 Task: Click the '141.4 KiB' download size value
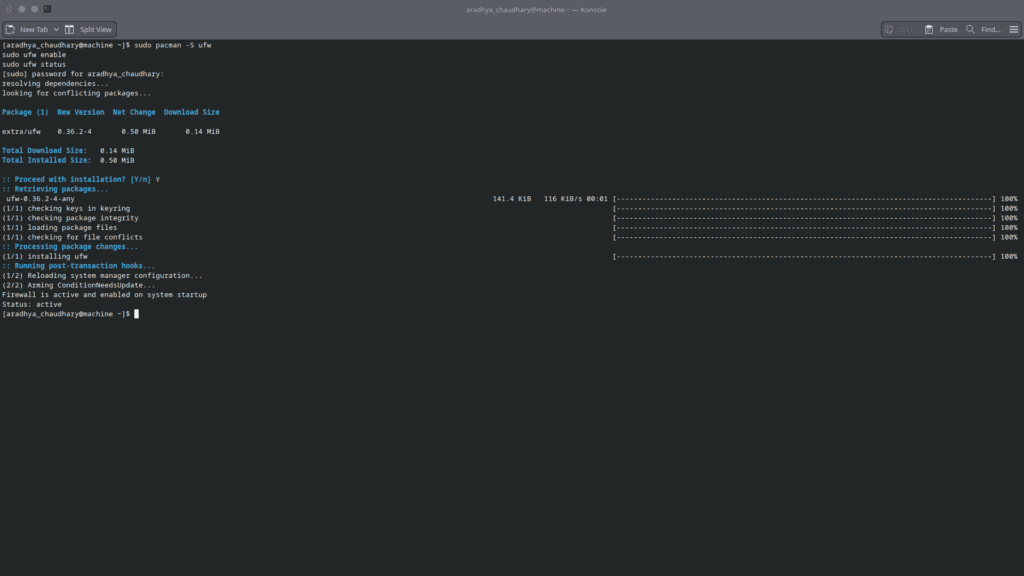pos(512,199)
